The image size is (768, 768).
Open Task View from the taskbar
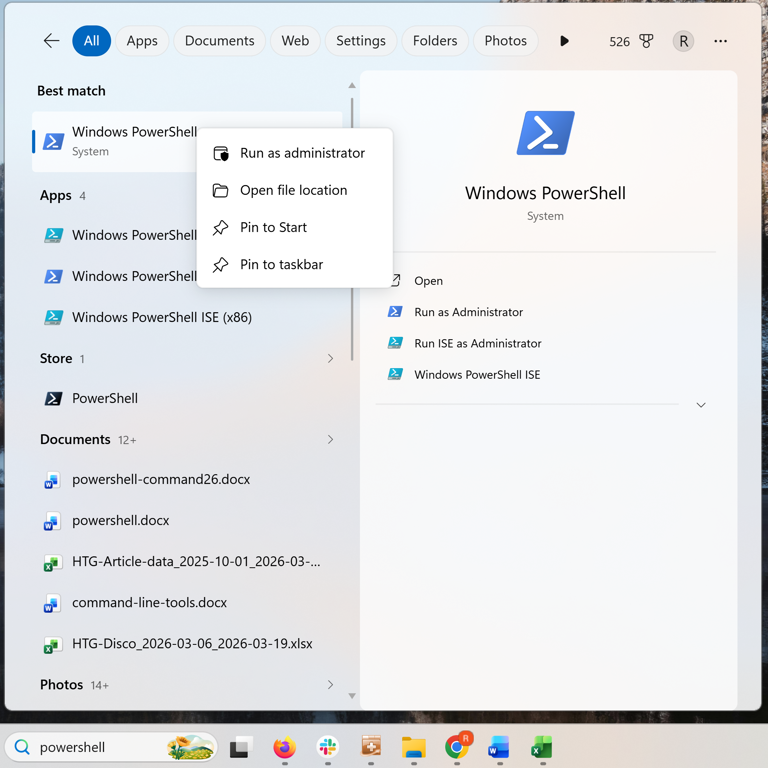pyautogui.click(x=240, y=747)
